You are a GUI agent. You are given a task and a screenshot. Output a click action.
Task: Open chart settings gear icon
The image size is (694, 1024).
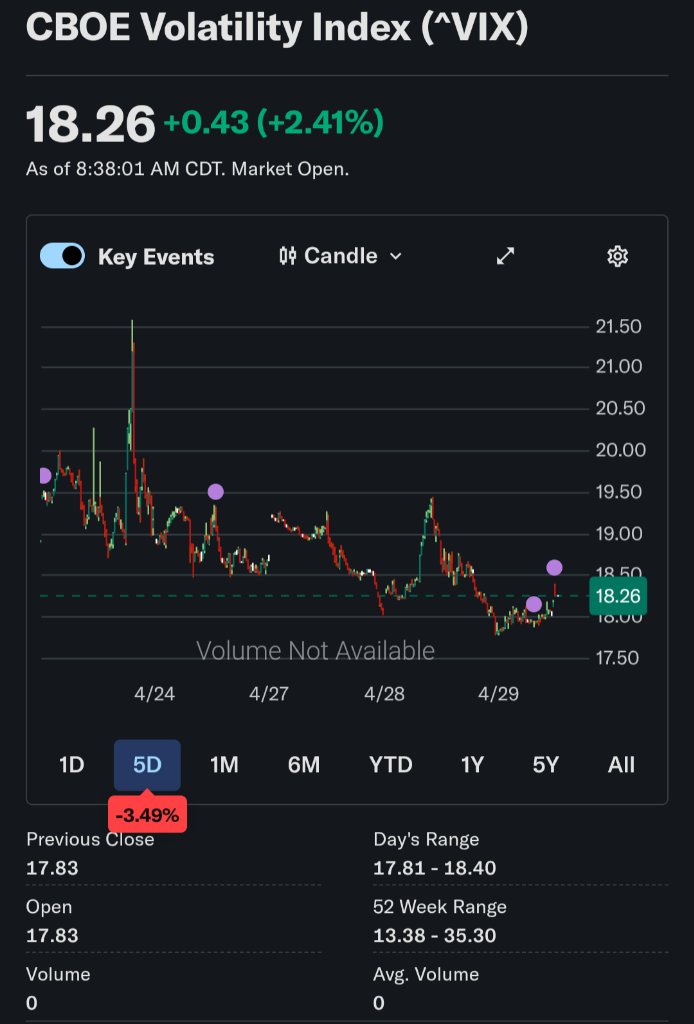pyautogui.click(x=617, y=256)
